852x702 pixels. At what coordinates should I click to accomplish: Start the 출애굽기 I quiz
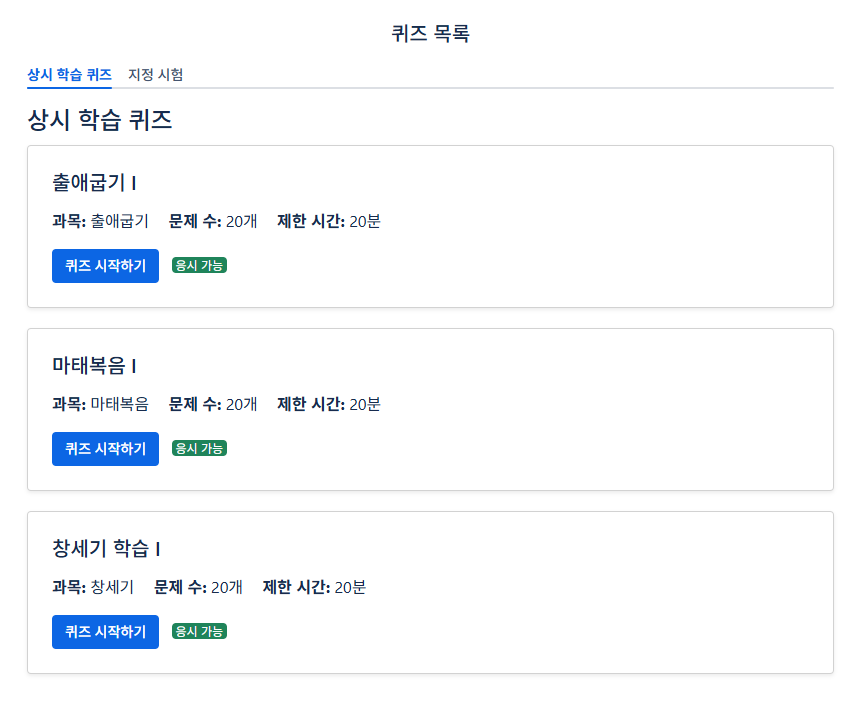pos(105,266)
